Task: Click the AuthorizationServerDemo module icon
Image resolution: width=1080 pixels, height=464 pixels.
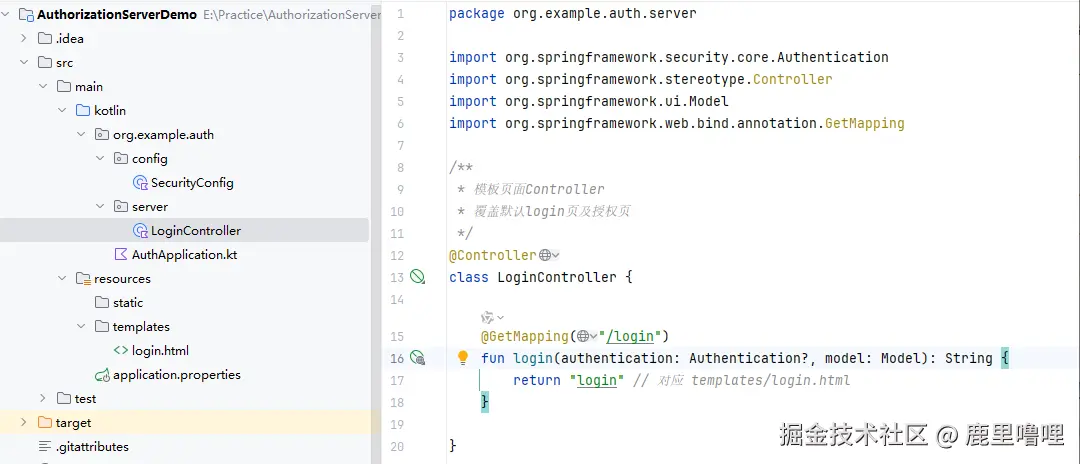Action: (26, 14)
